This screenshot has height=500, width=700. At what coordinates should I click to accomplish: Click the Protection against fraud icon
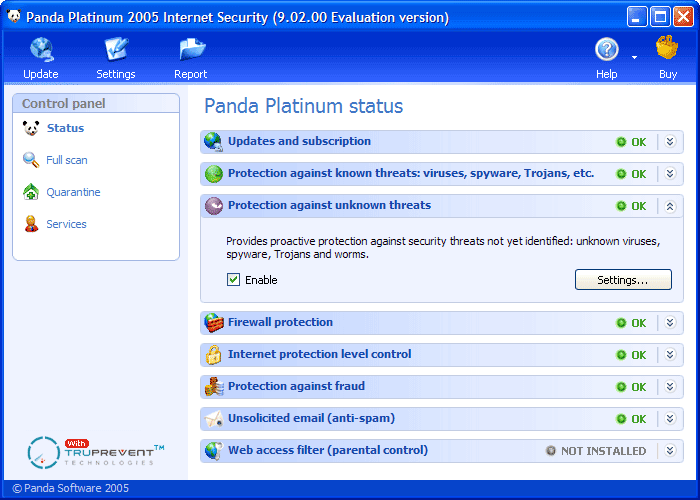click(214, 387)
